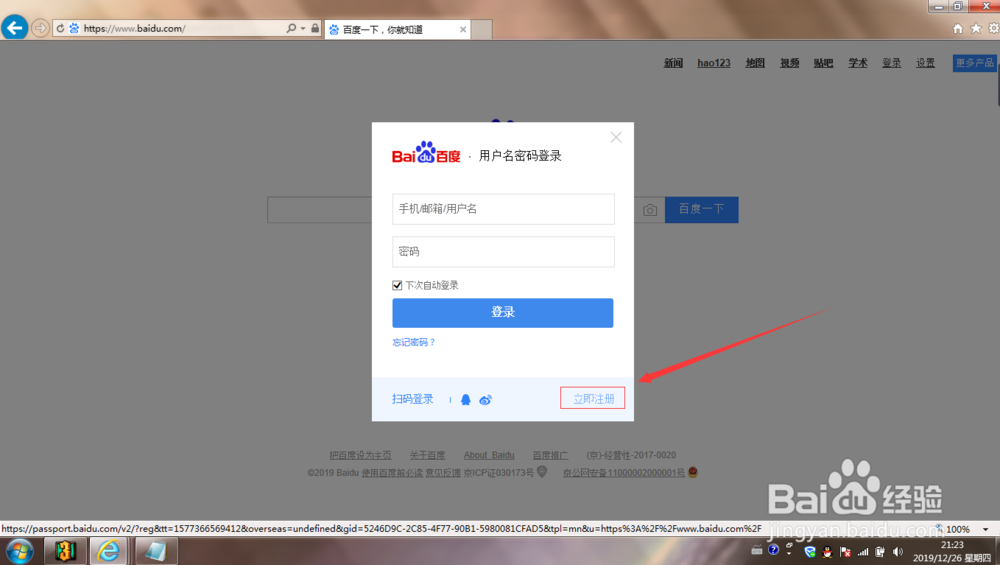Open the 把百度设为主页 footer link
The image size is (1000, 565).
click(360, 455)
